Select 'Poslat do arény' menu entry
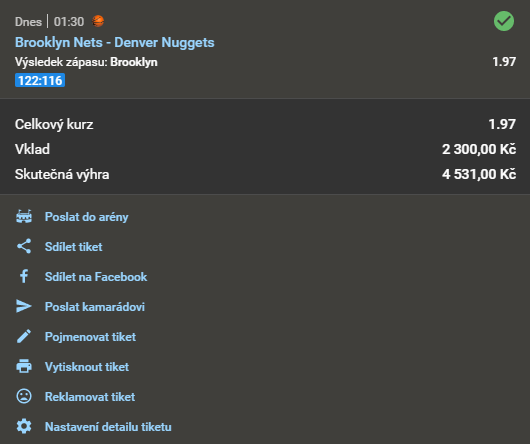Viewport: 530px width, 444px height. coord(87,217)
